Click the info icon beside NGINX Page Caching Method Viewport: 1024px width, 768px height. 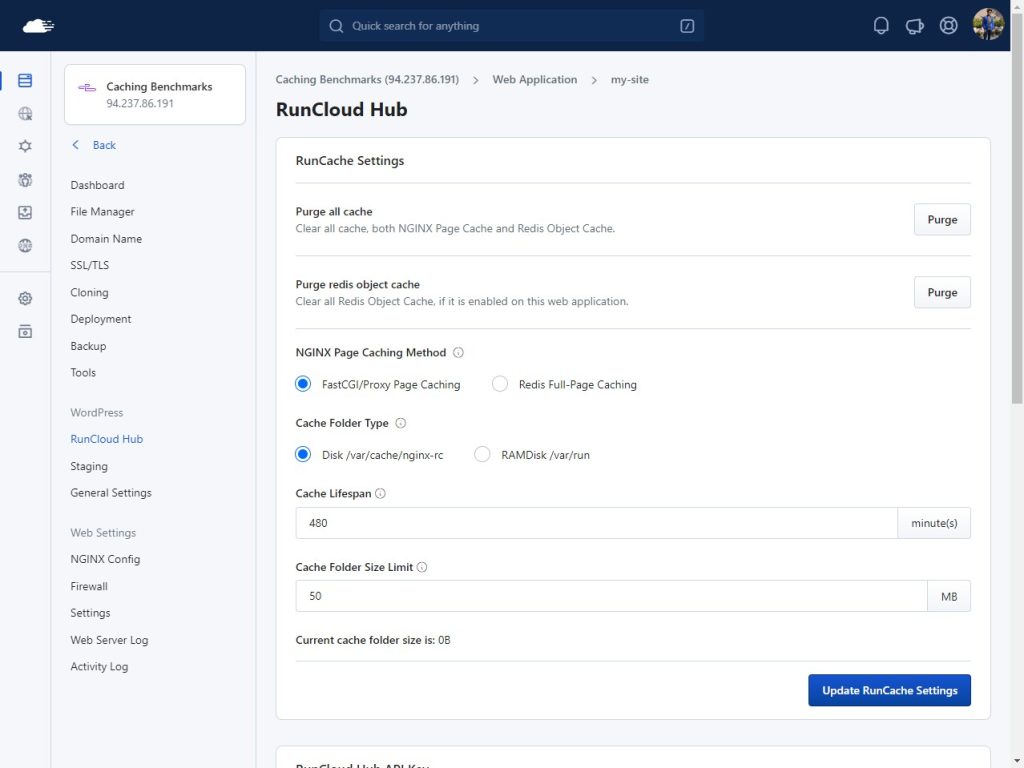(458, 353)
